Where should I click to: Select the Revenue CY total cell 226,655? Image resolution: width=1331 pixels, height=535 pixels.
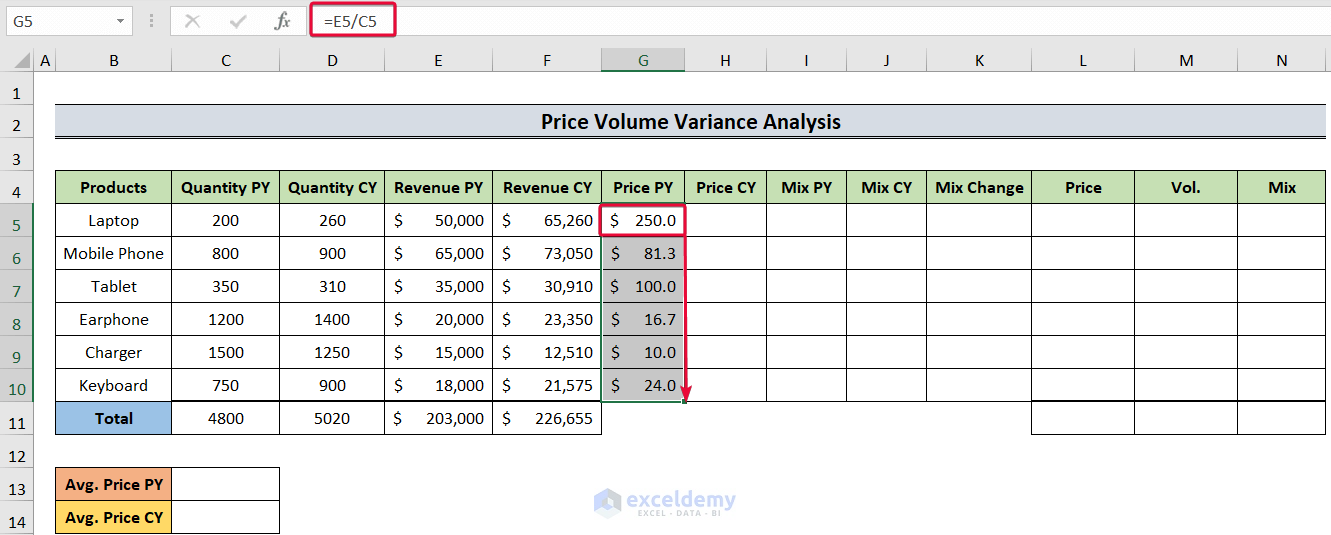[547, 419]
